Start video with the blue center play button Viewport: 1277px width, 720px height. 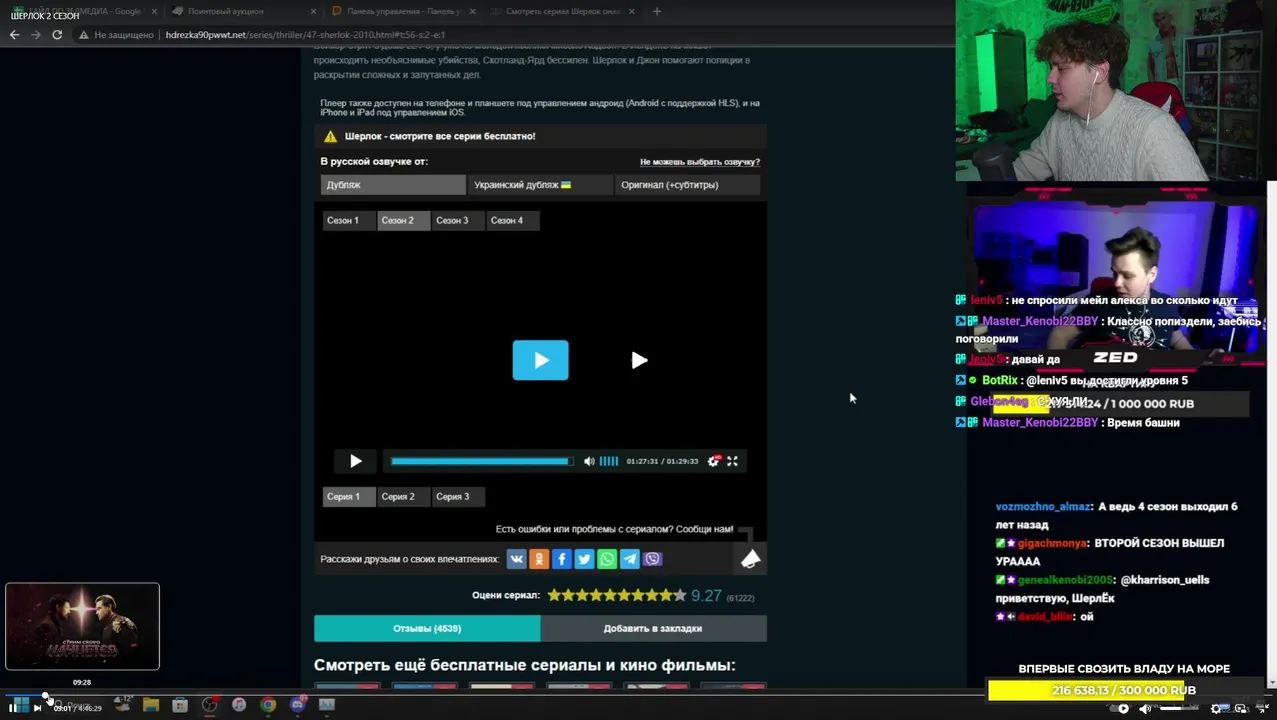[x=541, y=360]
